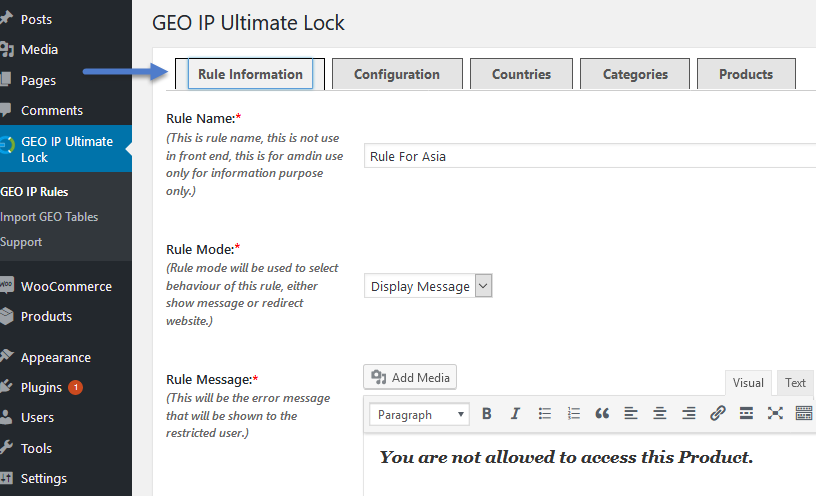The height and width of the screenshot is (496, 816).
Task: Click the Plugins plug icon
Action: [x=6, y=387]
